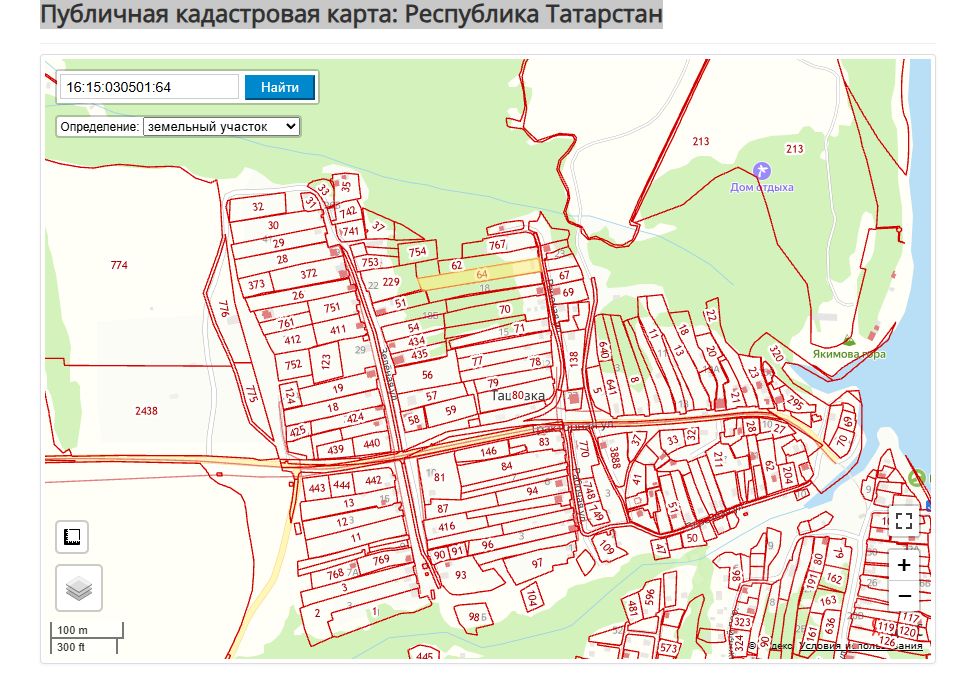Click parcel number 3888
The image size is (961, 676).
coord(615,457)
